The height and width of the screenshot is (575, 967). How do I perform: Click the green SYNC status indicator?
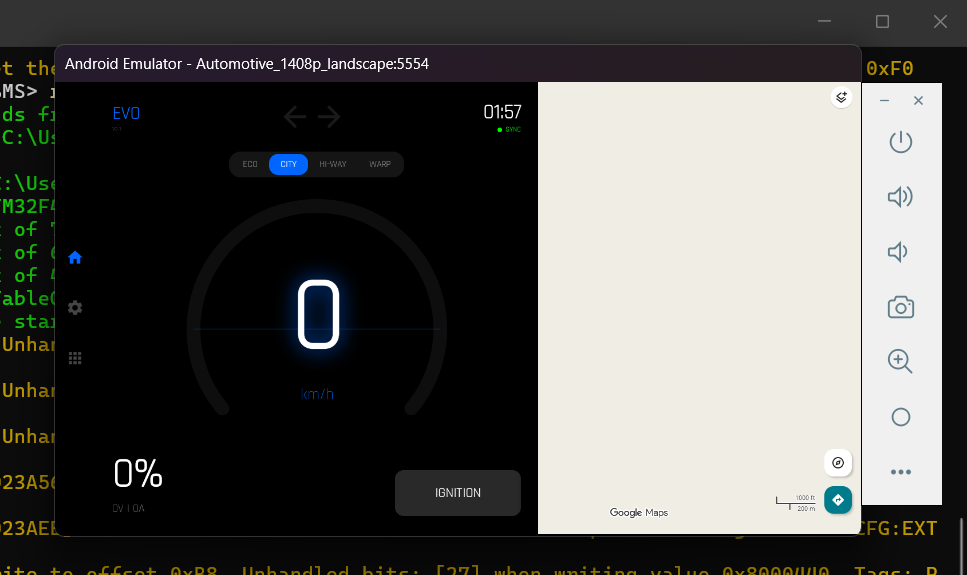tap(509, 130)
